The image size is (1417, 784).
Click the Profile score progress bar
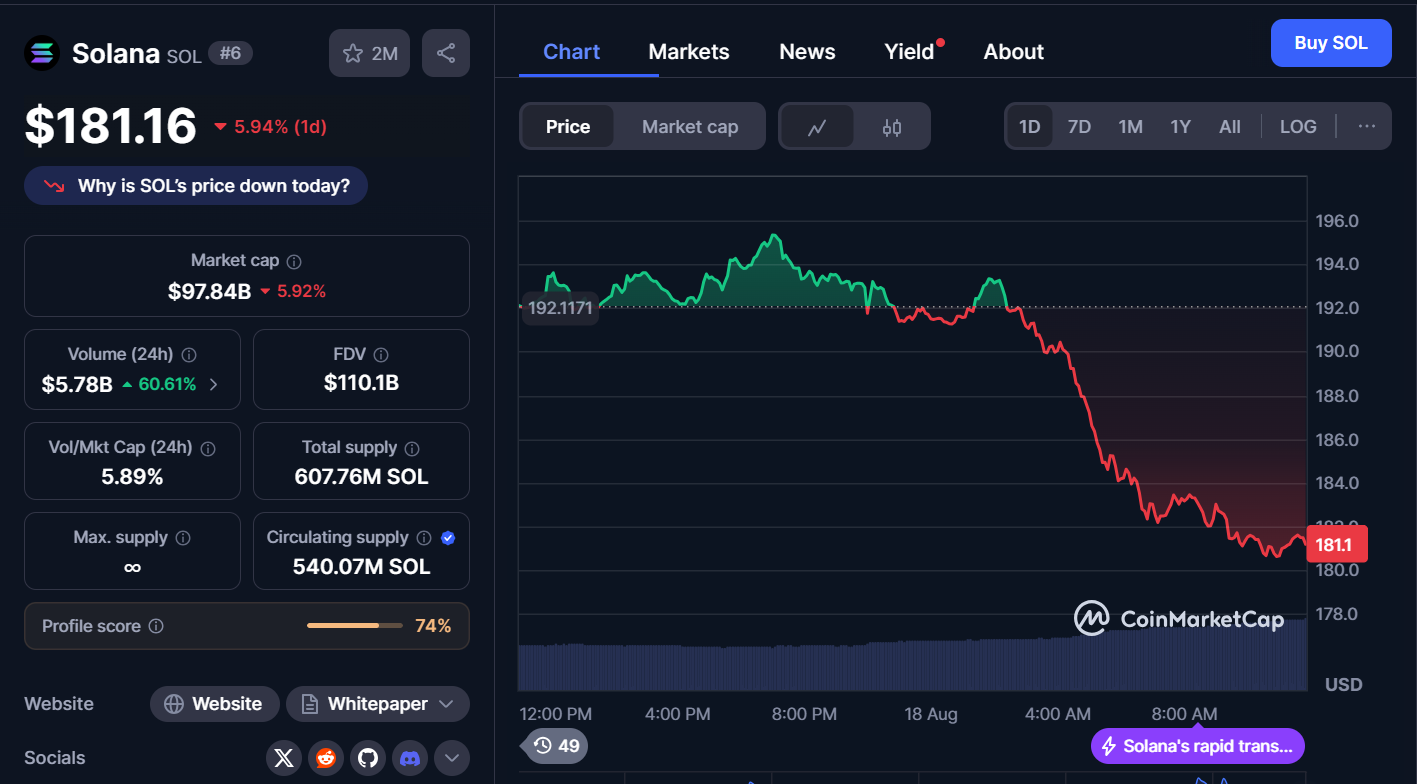pos(355,626)
